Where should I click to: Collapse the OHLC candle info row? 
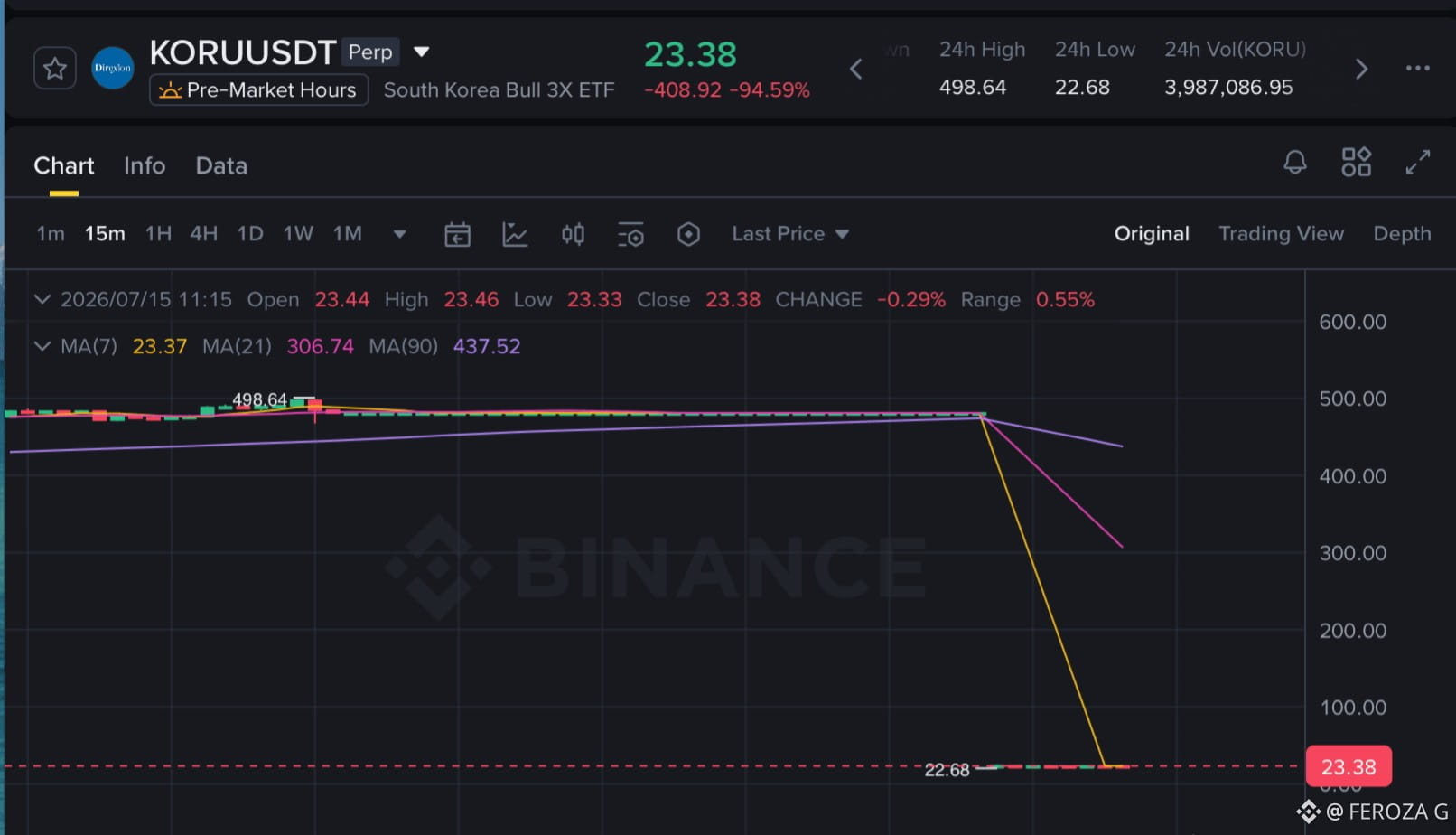click(42, 299)
